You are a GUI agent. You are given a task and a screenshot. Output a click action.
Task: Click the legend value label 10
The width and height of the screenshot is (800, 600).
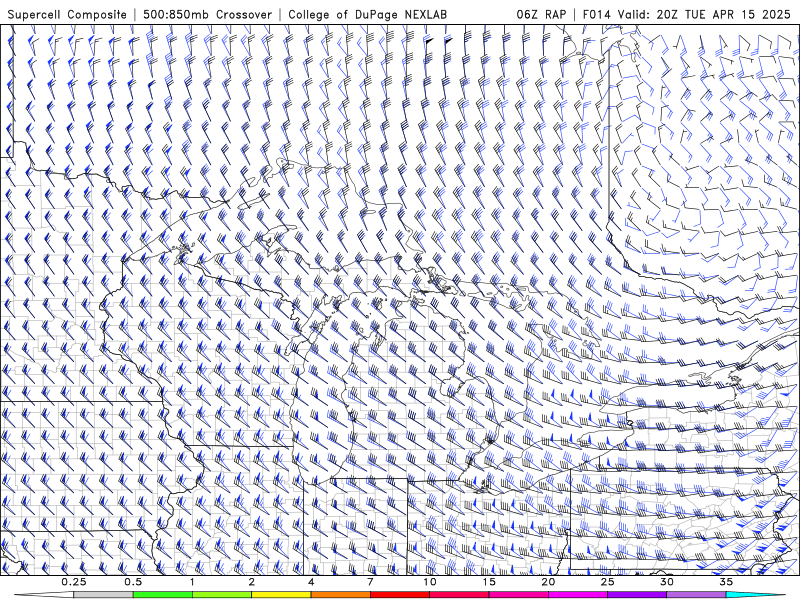pos(430,582)
